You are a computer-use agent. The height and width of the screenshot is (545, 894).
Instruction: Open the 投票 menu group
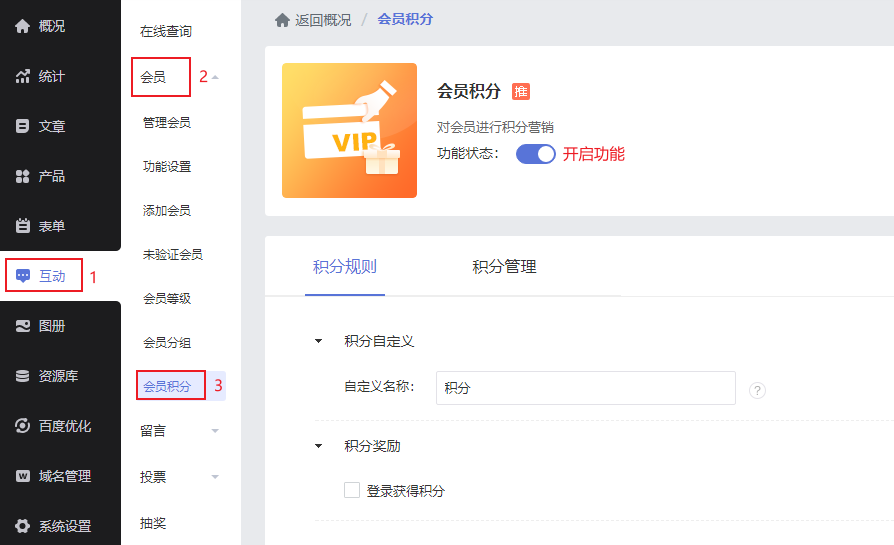coord(153,477)
